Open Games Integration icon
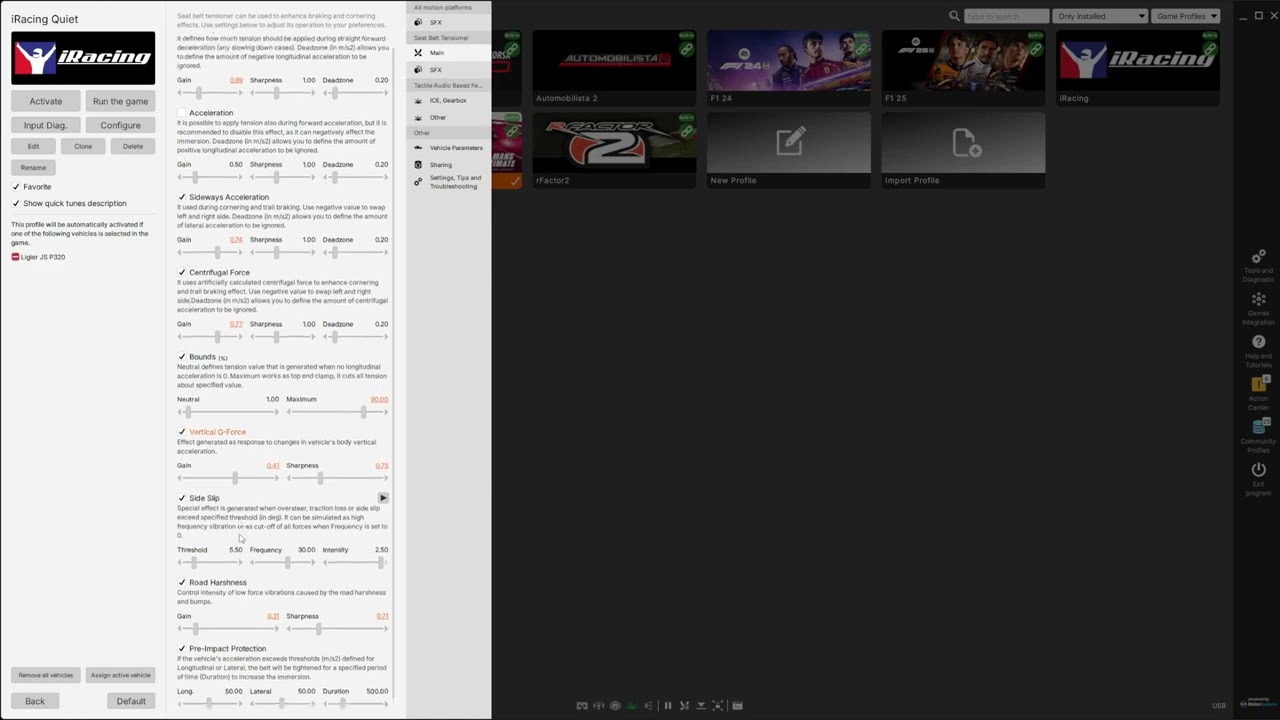The width and height of the screenshot is (1280, 720). (1258, 300)
